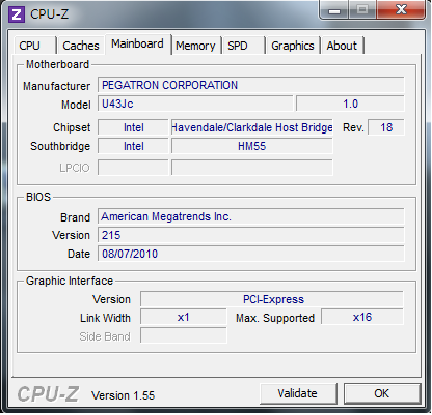This screenshot has width=432, height=415.
Task: Click the Graphic Interface version PCI-Express
Action: 272,299
